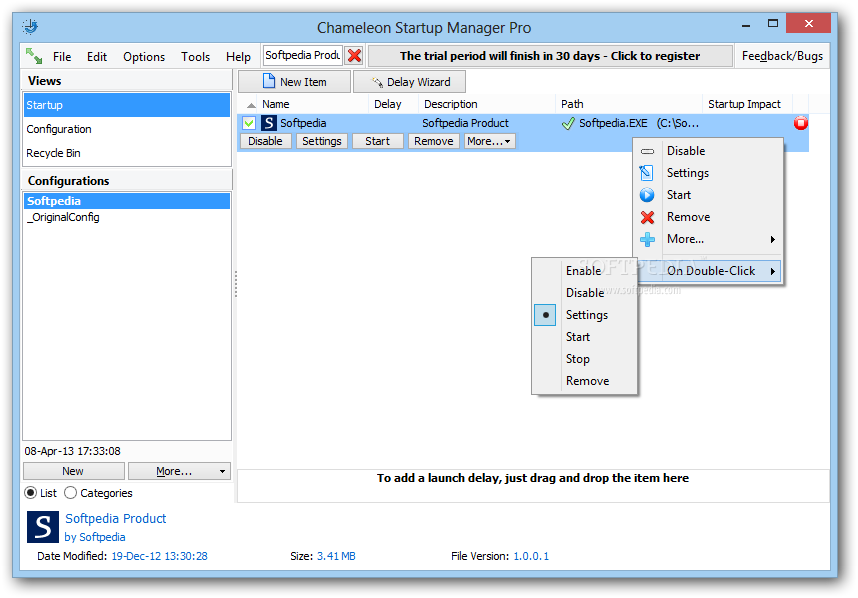This screenshot has height=598, width=858.
Task: Sort by the Name column header
Action: click(276, 104)
